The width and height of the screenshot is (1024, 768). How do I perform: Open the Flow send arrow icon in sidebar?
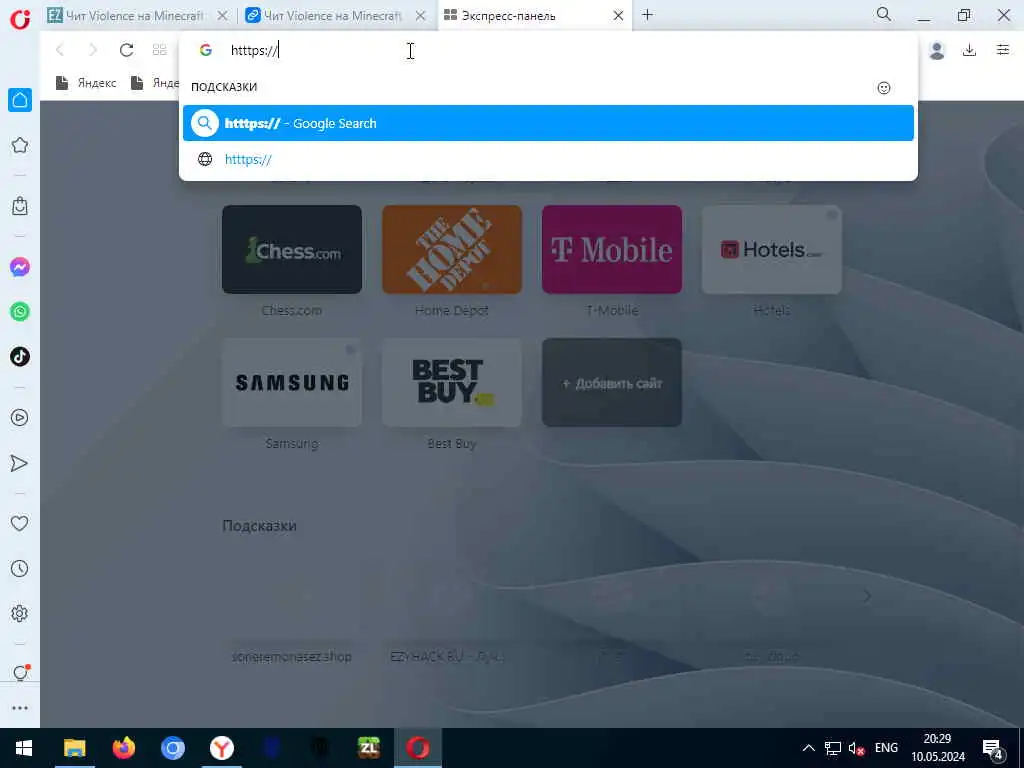[20, 463]
